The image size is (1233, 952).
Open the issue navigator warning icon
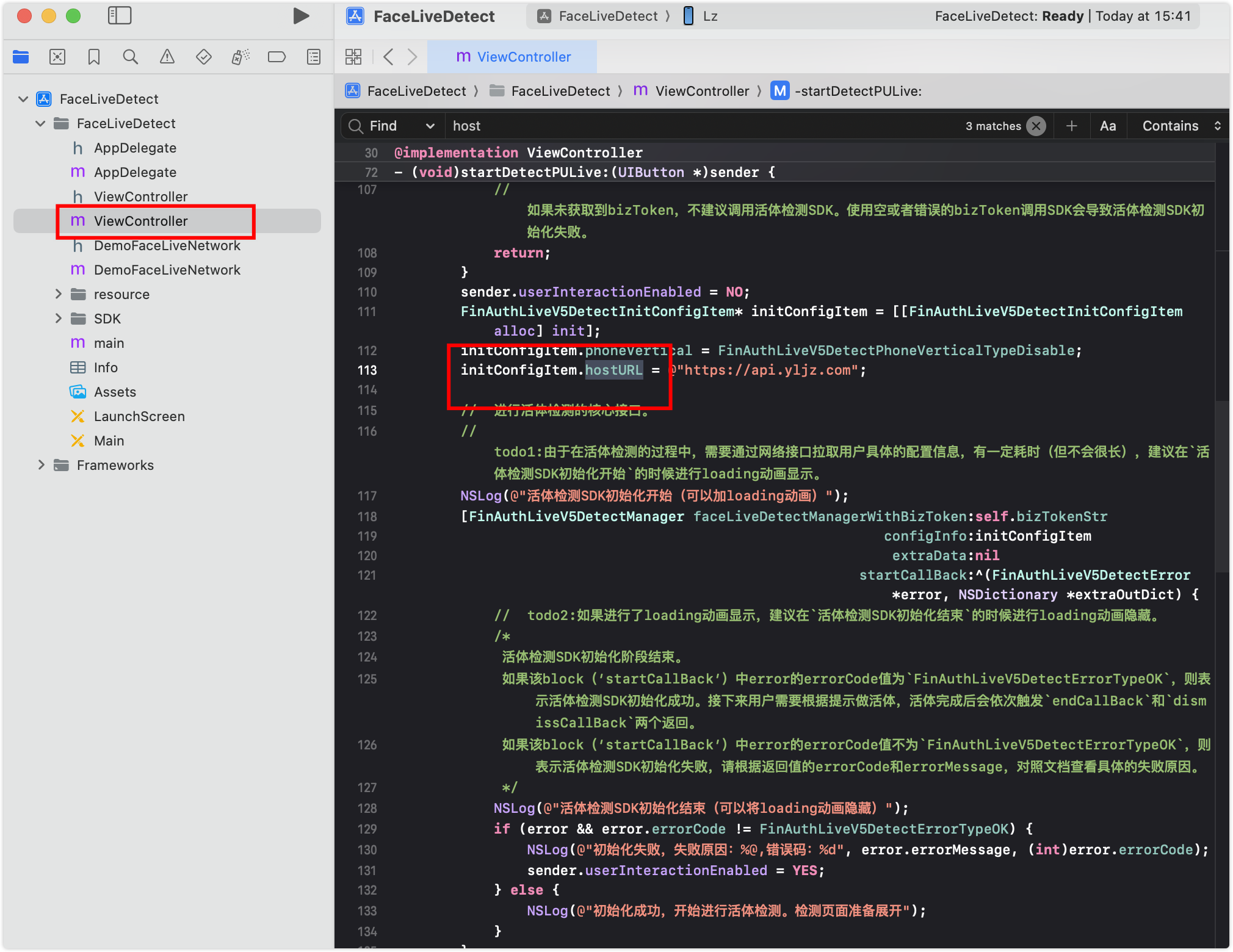167,57
